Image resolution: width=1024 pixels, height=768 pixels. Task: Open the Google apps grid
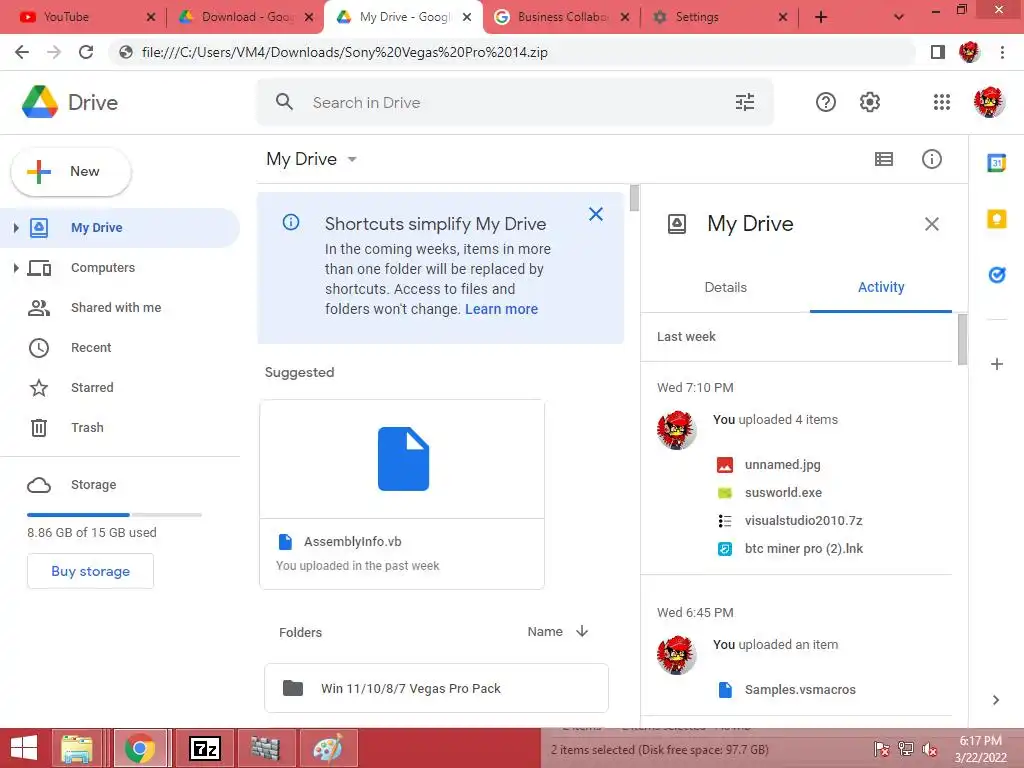point(942,102)
